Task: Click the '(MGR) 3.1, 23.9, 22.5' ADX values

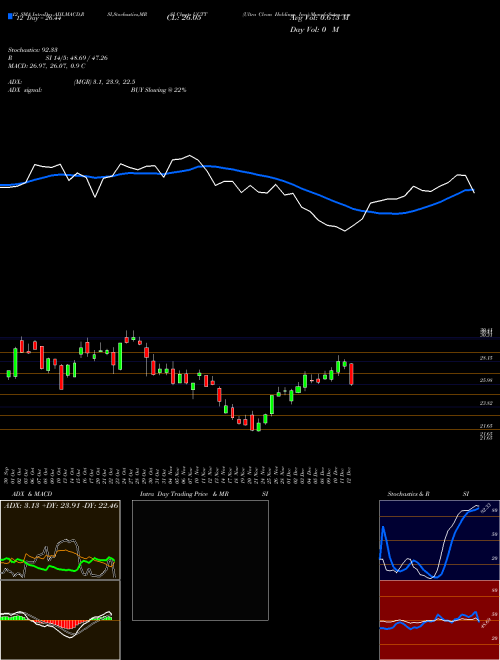Action: point(104,82)
